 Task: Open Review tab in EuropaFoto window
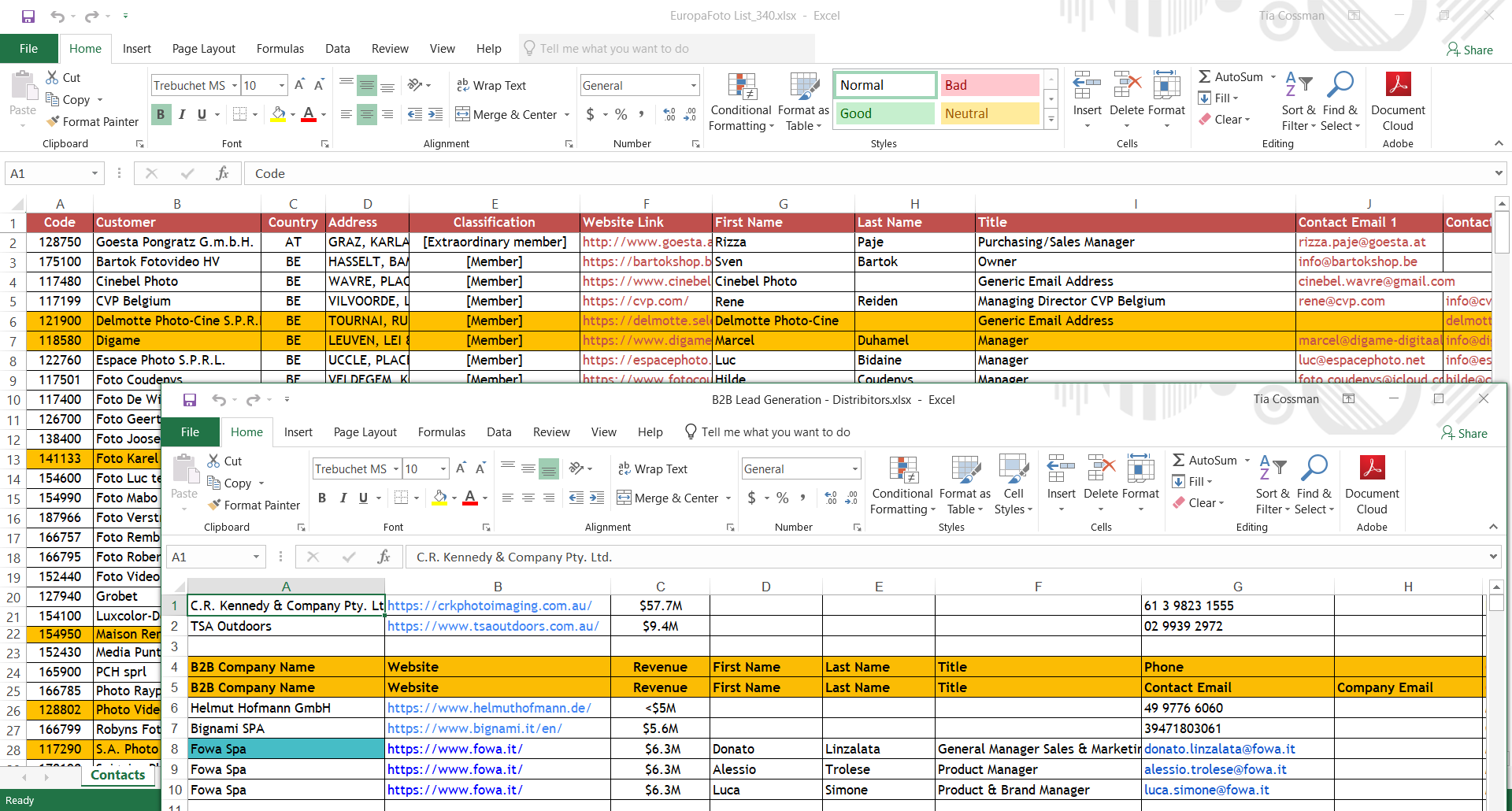tap(390, 48)
